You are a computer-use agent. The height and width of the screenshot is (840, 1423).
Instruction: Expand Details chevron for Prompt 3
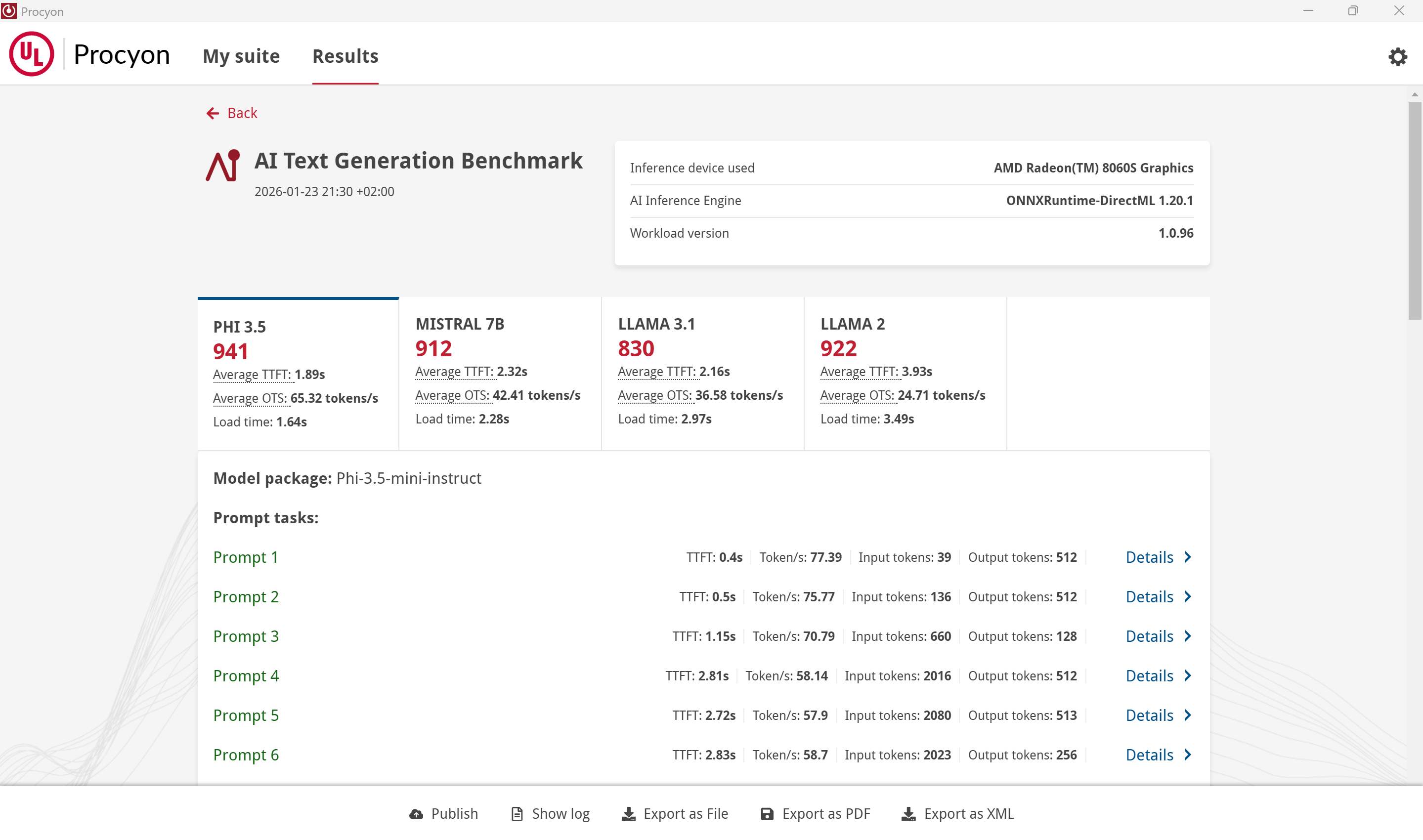[1188, 636]
